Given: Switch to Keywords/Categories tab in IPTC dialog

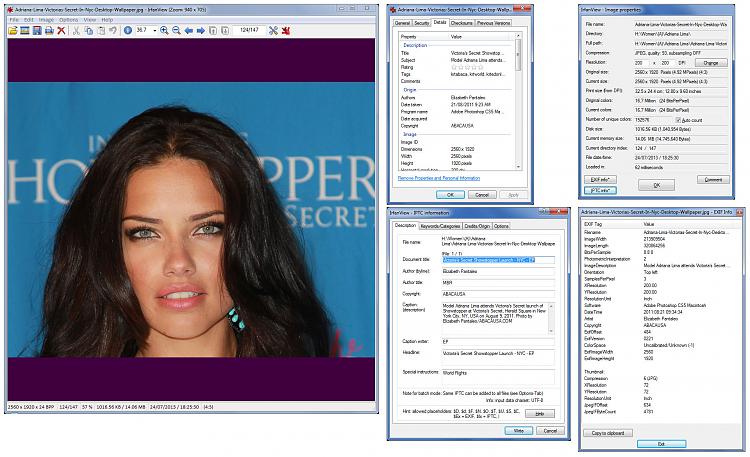Looking at the screenshot, I should click(440, 226).
